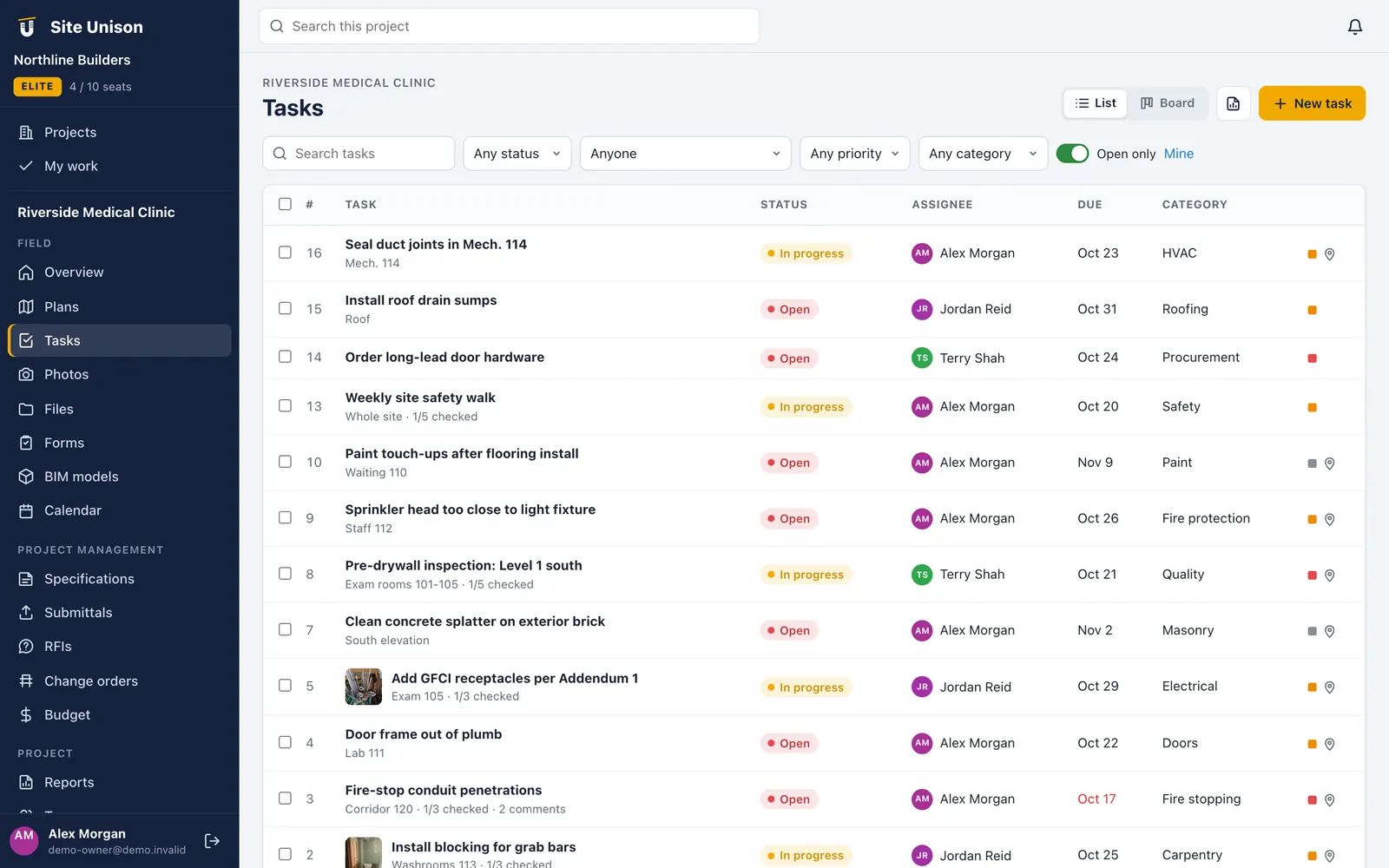
Task: Click the Alex Morgan avatar in sidebar footer
Action: tap(24, 840)
